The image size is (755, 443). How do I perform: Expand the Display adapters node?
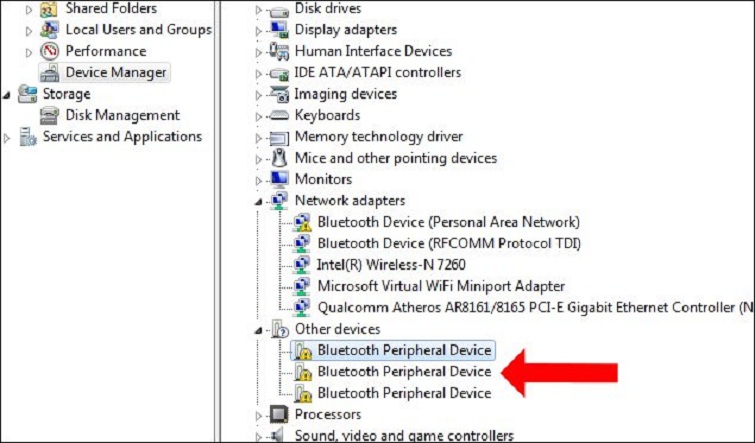[x=259, y=30]
